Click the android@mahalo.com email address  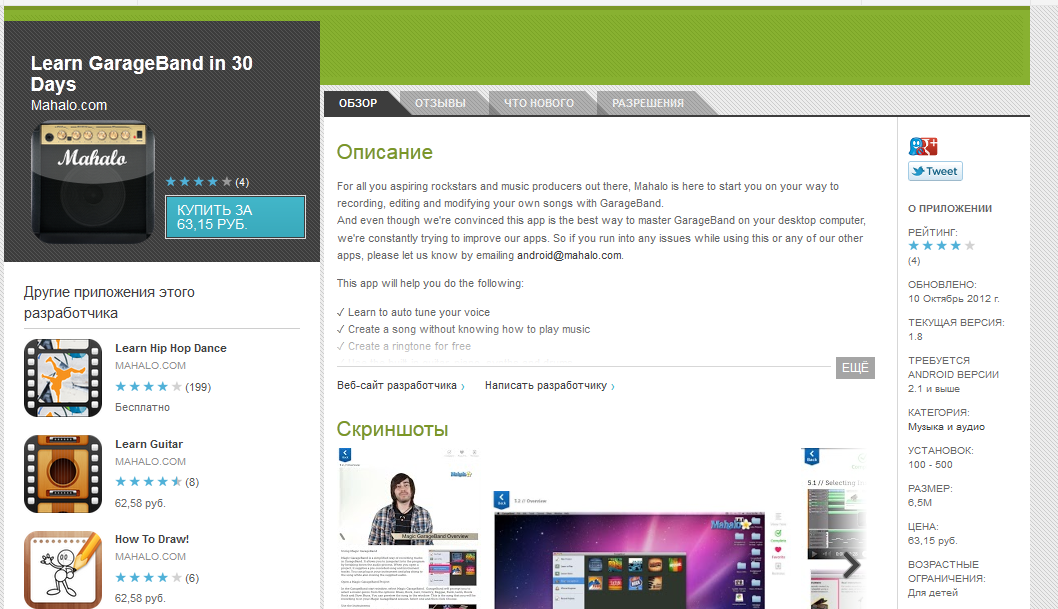pos(569,256)
